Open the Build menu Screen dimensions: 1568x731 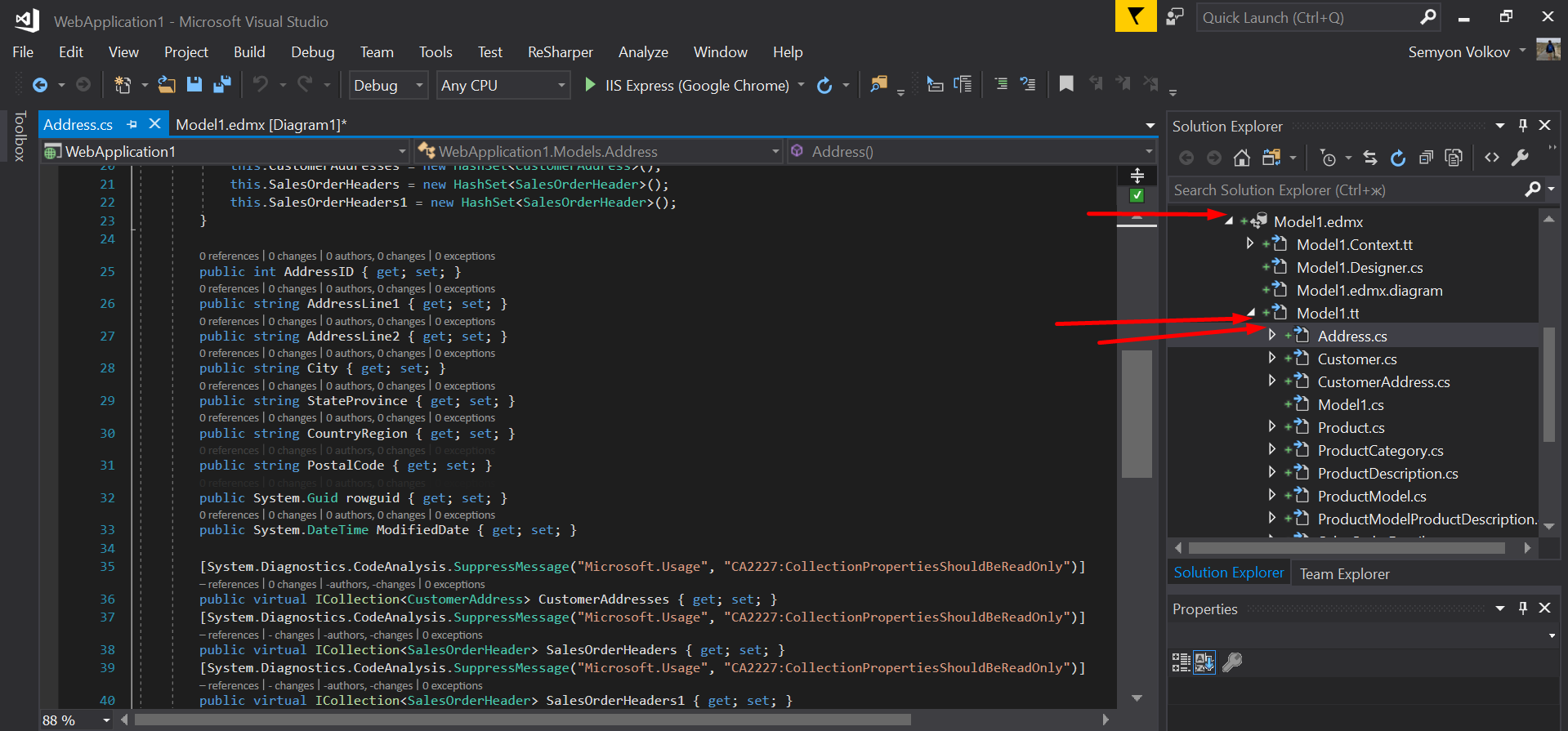click(x=249, y=52)
